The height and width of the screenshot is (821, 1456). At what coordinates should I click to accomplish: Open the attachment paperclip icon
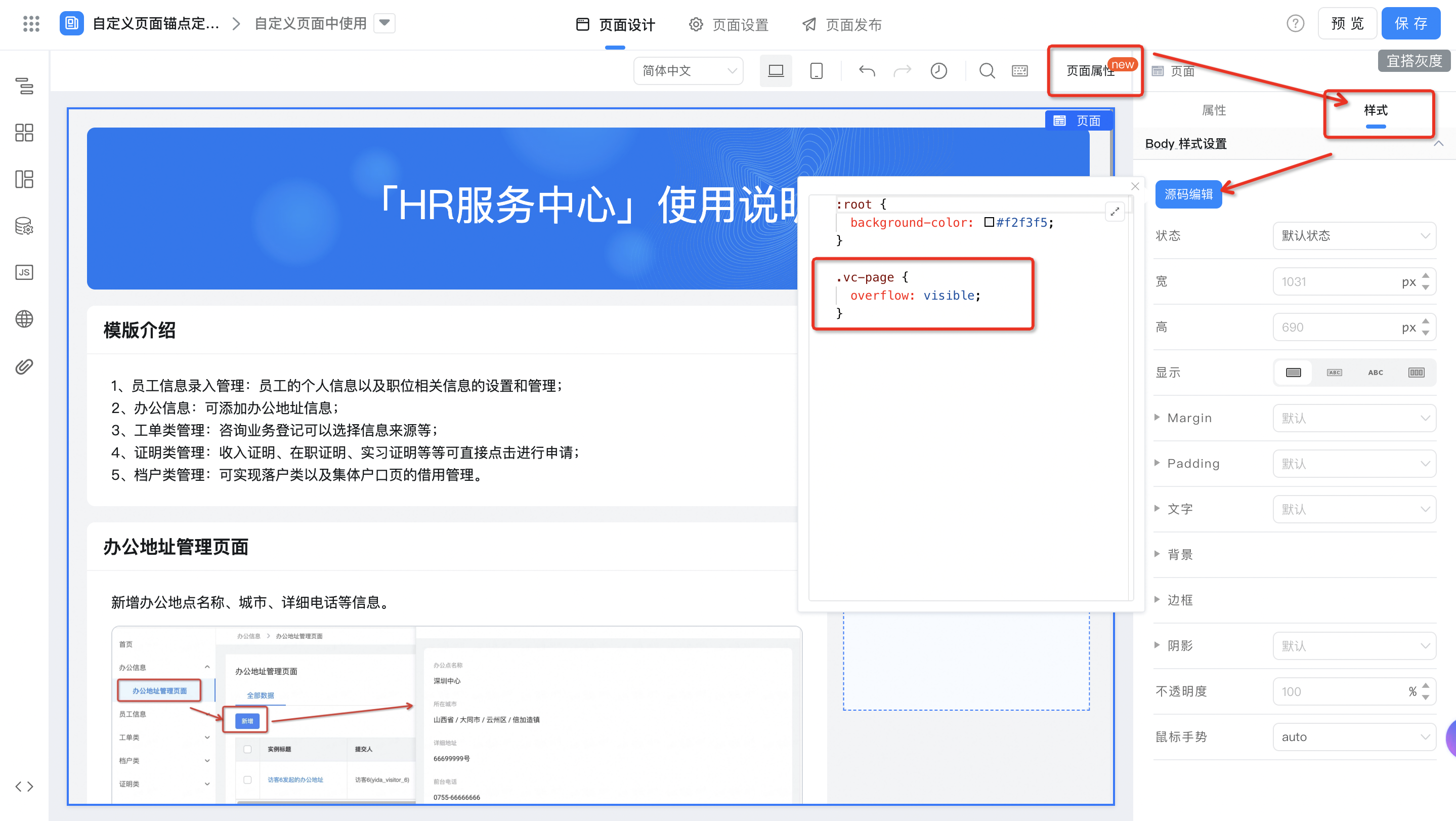coord(24,366)
